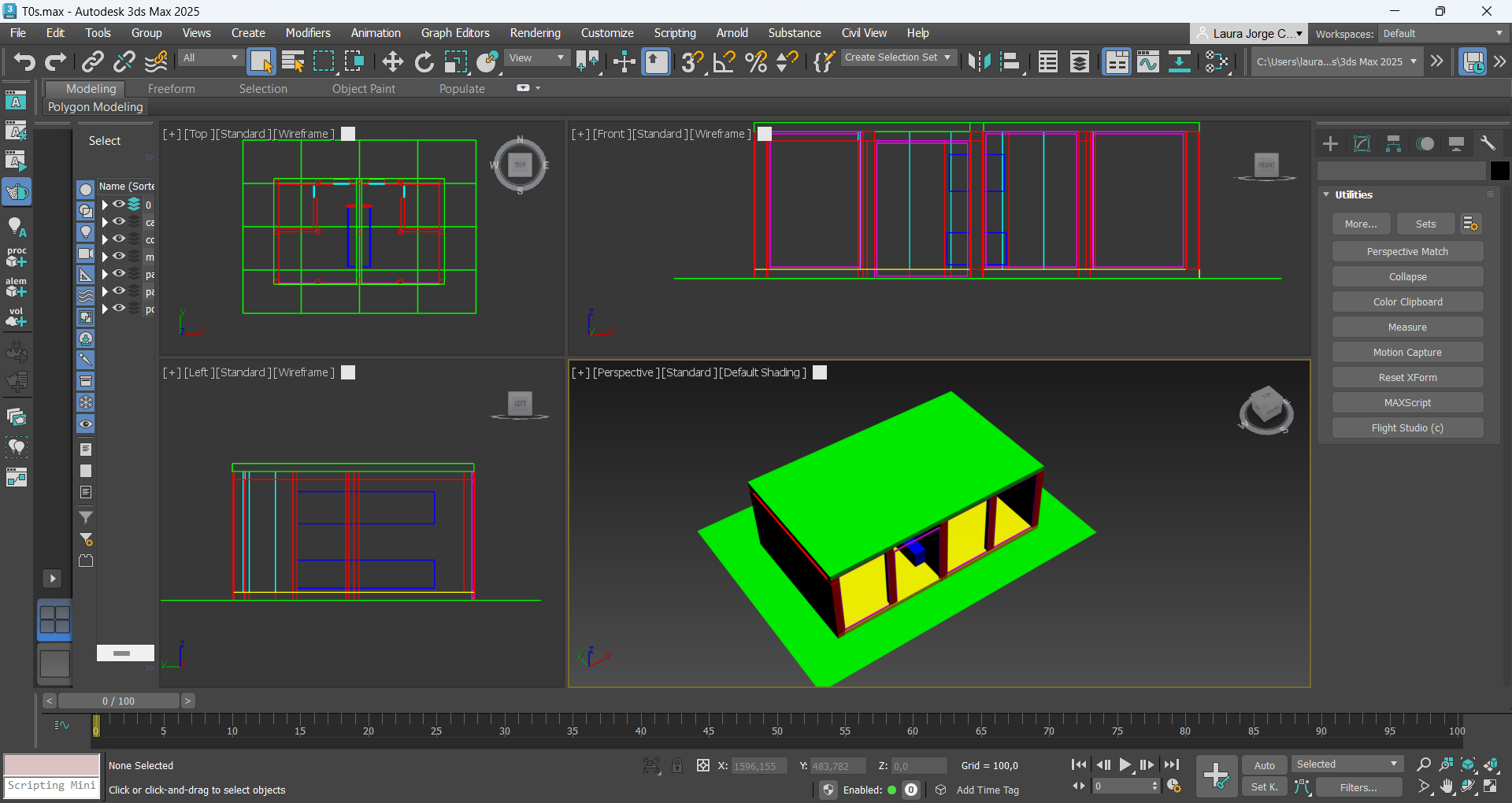The image size is (1512, 803).
Task: Toggle Percent Snap icon
Action: click(756, 61)
